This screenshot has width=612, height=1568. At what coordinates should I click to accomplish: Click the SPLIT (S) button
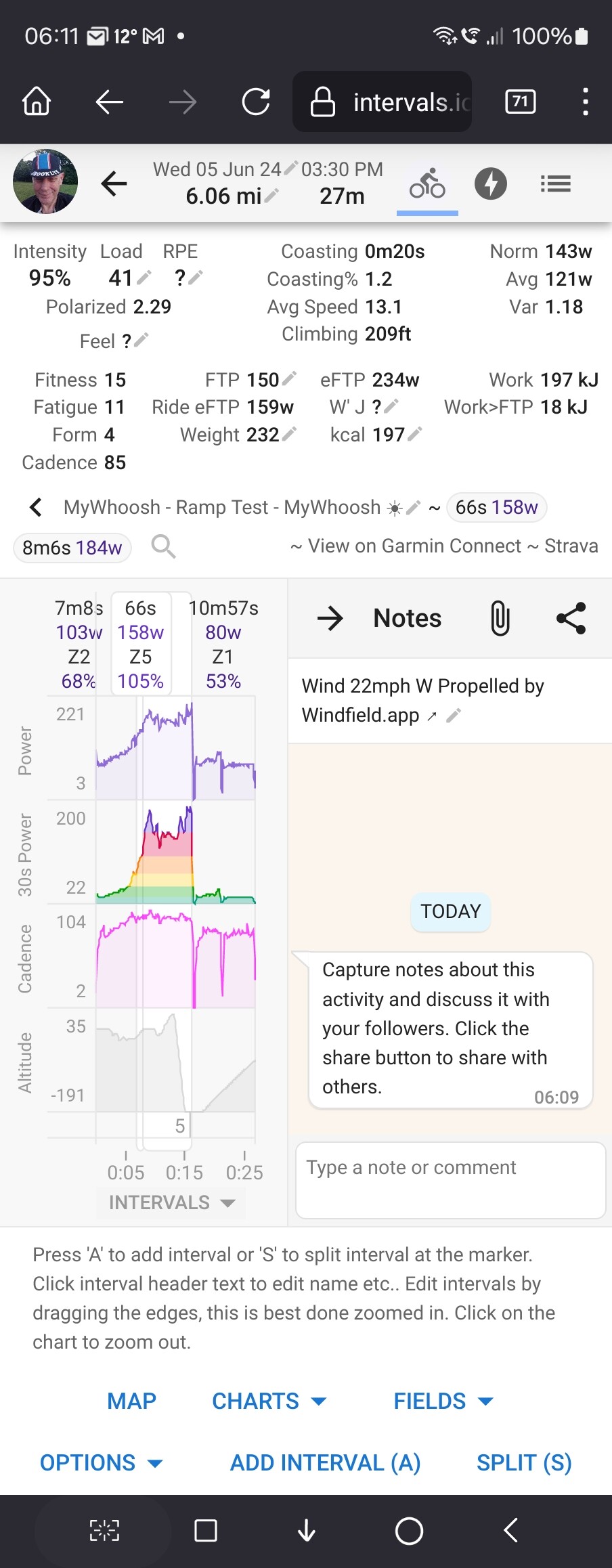pos(524,1462)
